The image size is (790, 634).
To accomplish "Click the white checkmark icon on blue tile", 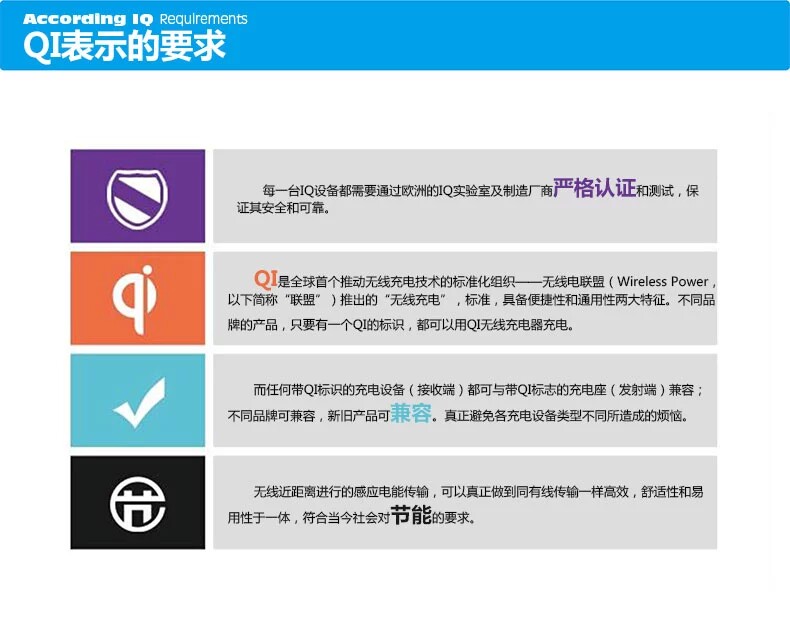I will [x=140, y=403].
